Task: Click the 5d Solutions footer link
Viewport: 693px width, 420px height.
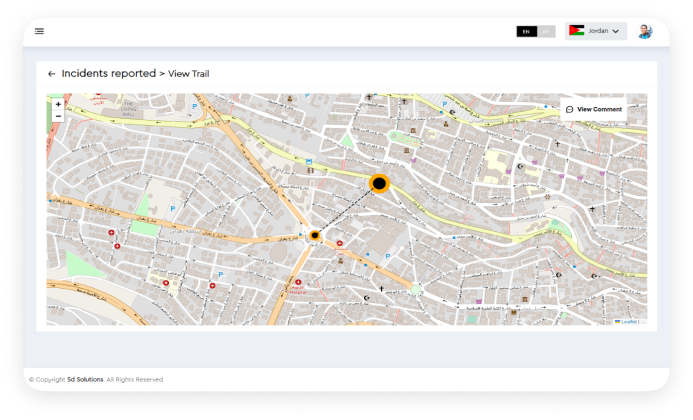Action: (85, 380)
